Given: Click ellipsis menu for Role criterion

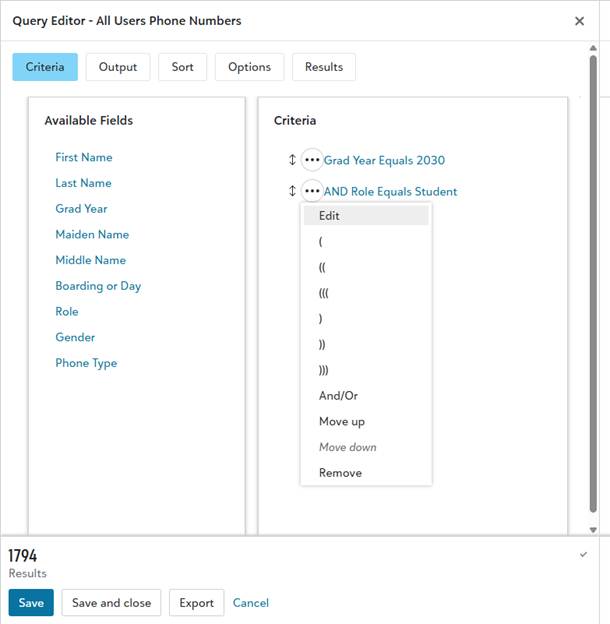Looking at the screenshot, I should (312, 191).
